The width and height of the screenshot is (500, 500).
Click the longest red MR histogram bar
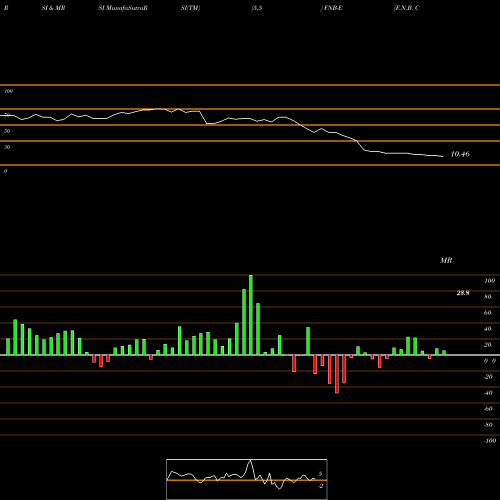tap(337, 374)
